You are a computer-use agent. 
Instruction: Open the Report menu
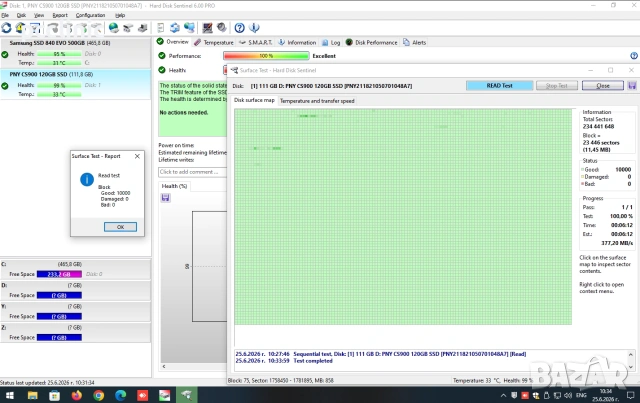click(x=60, y=15)
